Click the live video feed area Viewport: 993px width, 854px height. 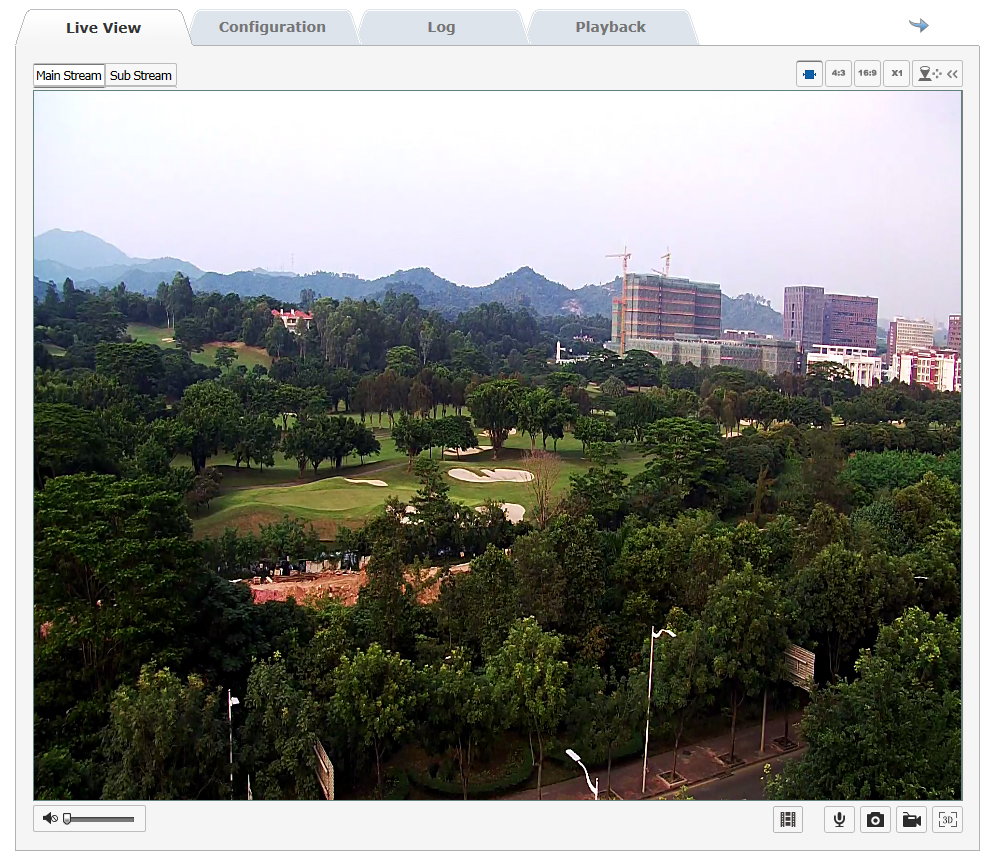click(498, 445)
